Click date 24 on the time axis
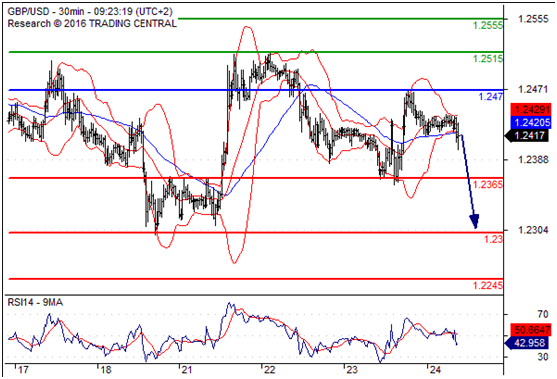The width and height of the screenshot is (557, 379). [435, 370]
